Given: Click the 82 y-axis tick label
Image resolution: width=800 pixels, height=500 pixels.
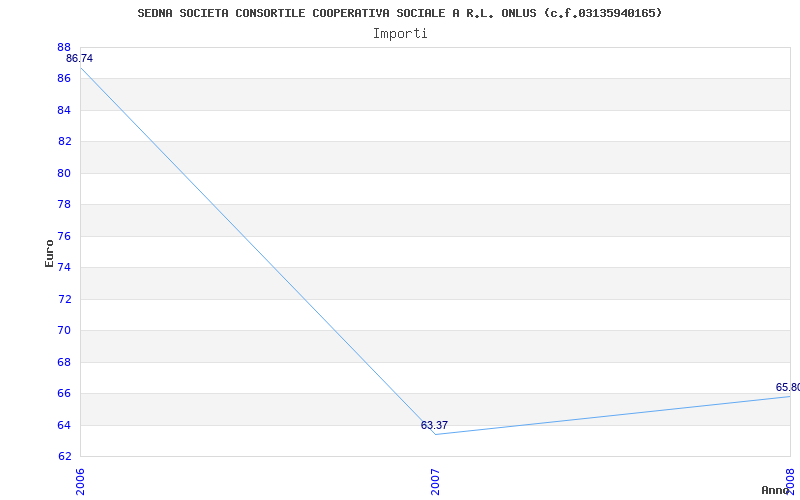Looking at the screenshot, I should pyautogui.click(x=64, y=141).
